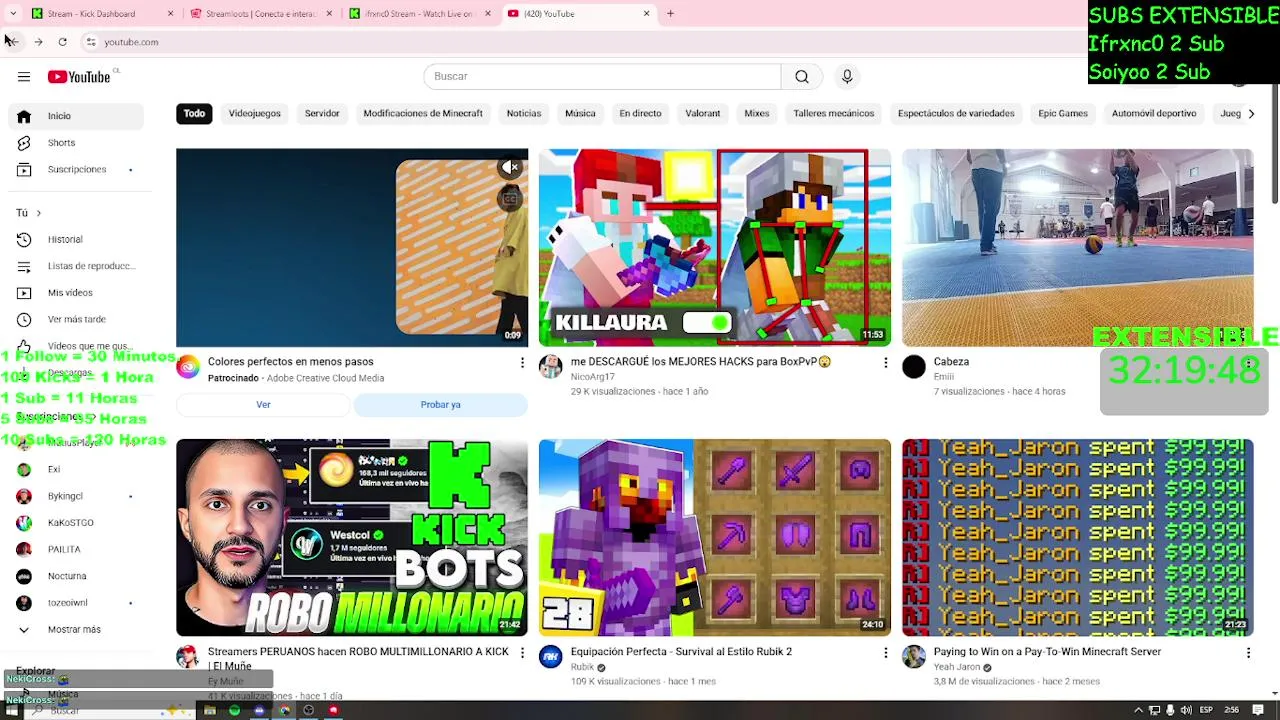
Task: Show more category chips with right arrow
Action: pyautogui.click(x=1251, y=114)
